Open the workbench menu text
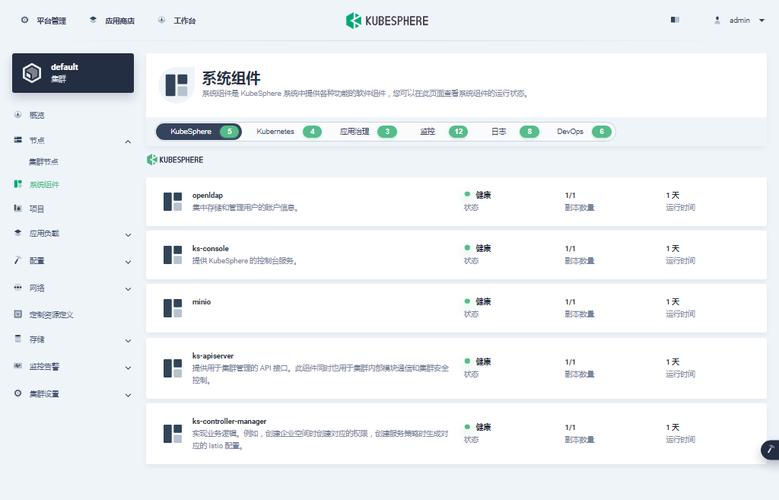Screen dimensions: 779x500 (x=184, y=20)
